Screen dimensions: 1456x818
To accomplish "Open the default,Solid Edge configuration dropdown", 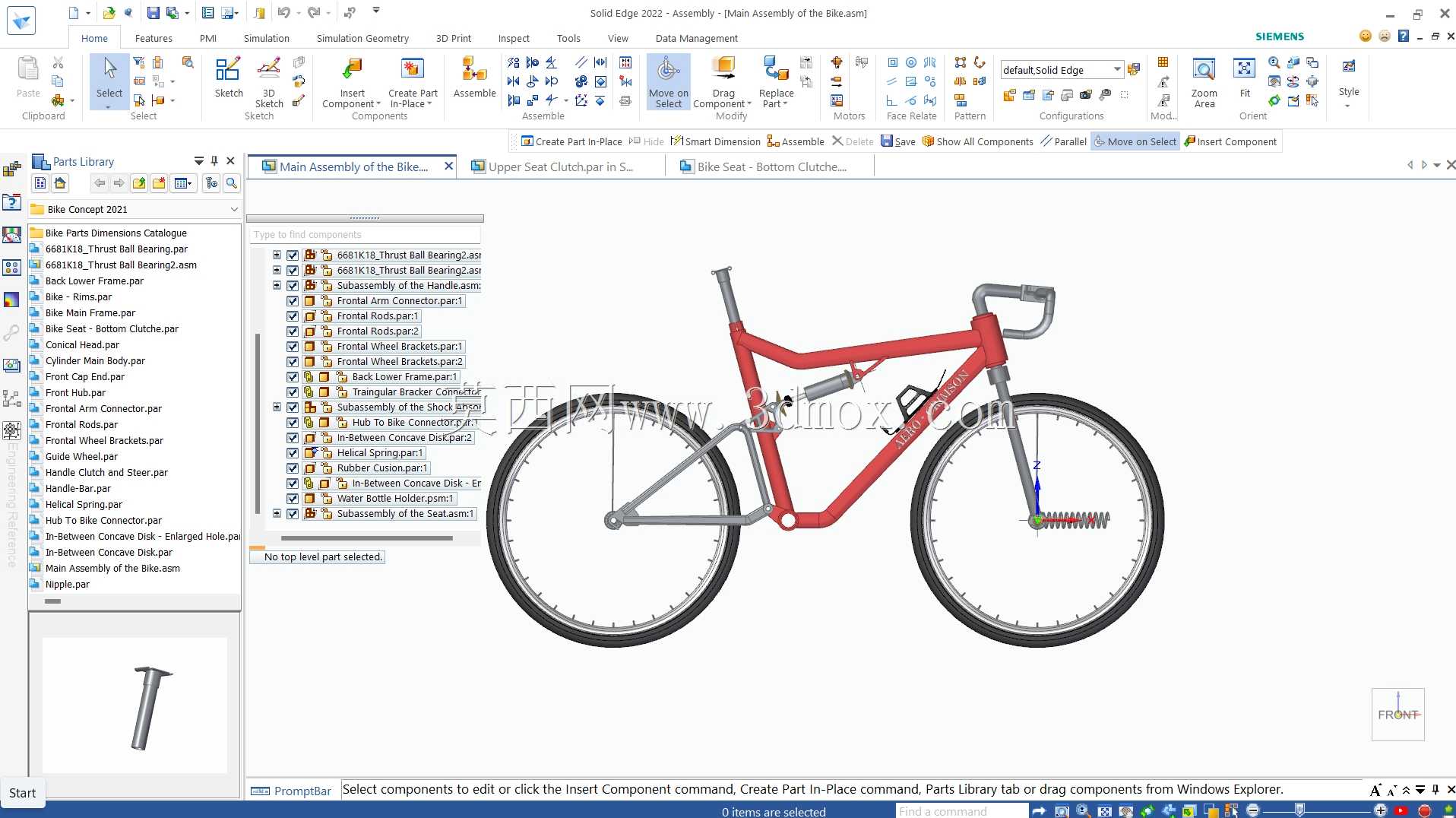I will coord(1117,69).
